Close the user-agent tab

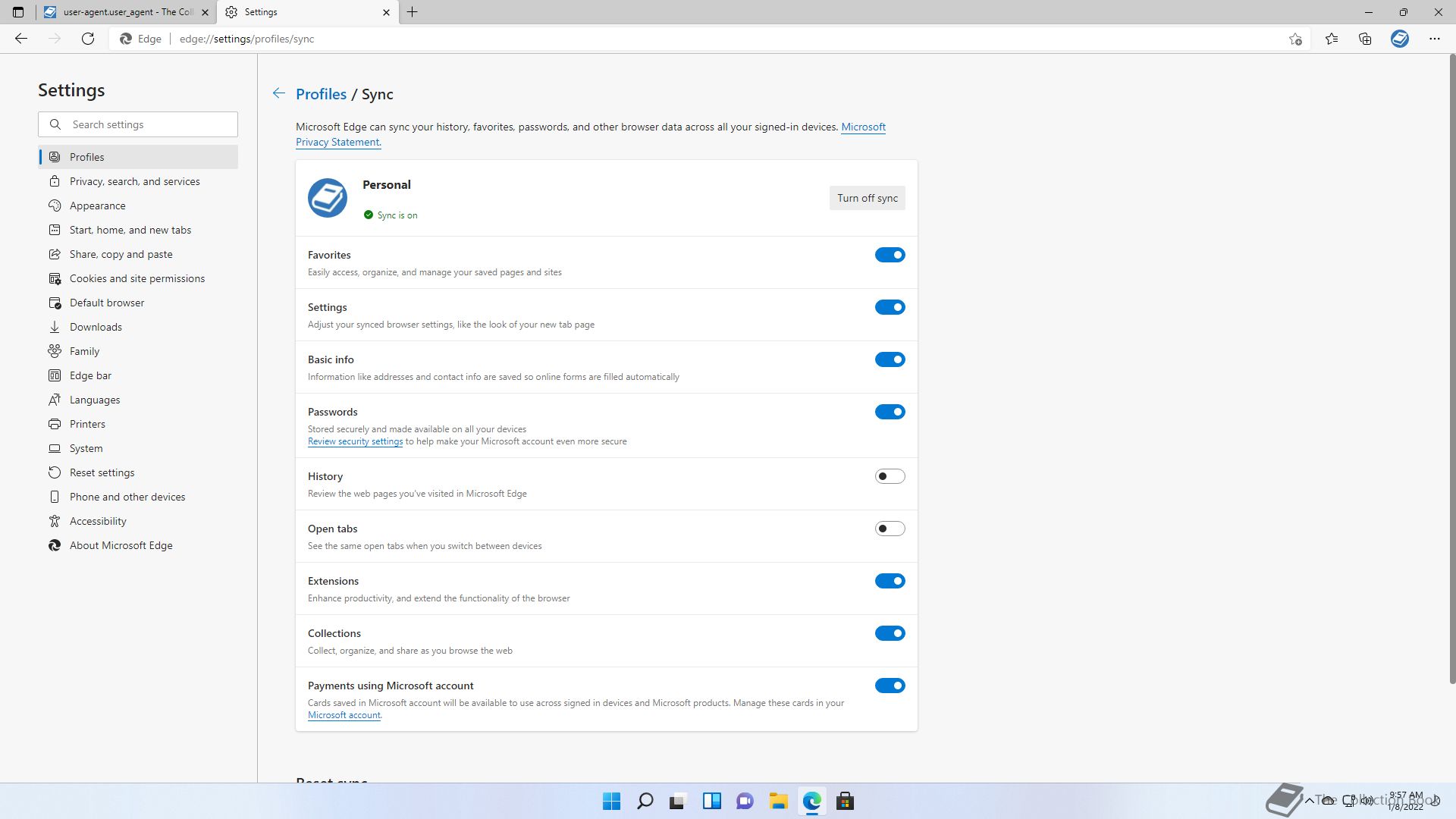[x=205, y=12]
